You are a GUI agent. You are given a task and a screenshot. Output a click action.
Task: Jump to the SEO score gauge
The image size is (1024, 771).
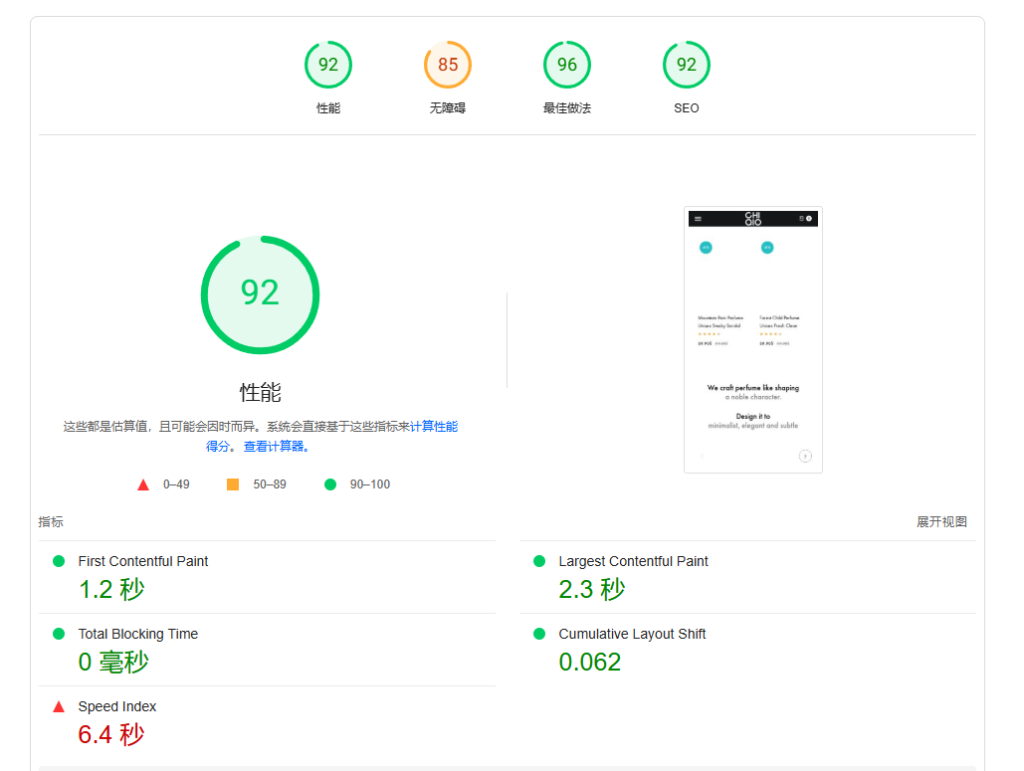click(686, 65)
